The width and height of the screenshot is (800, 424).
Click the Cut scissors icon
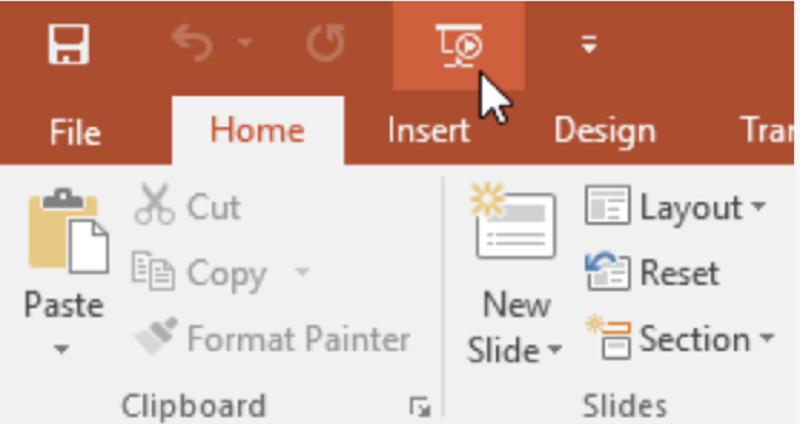155,205
